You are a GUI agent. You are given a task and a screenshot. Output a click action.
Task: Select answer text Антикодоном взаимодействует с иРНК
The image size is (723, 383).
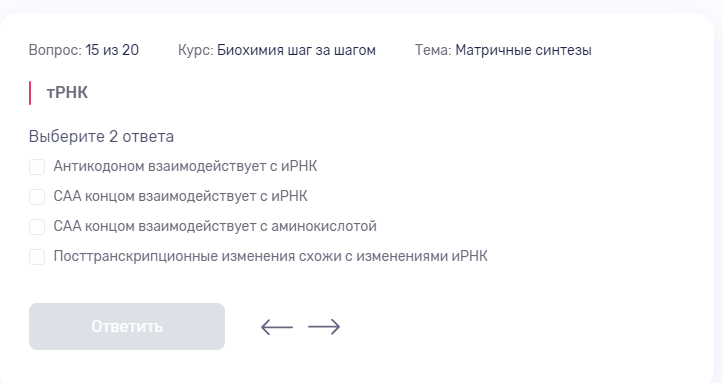tap(185, 166)
